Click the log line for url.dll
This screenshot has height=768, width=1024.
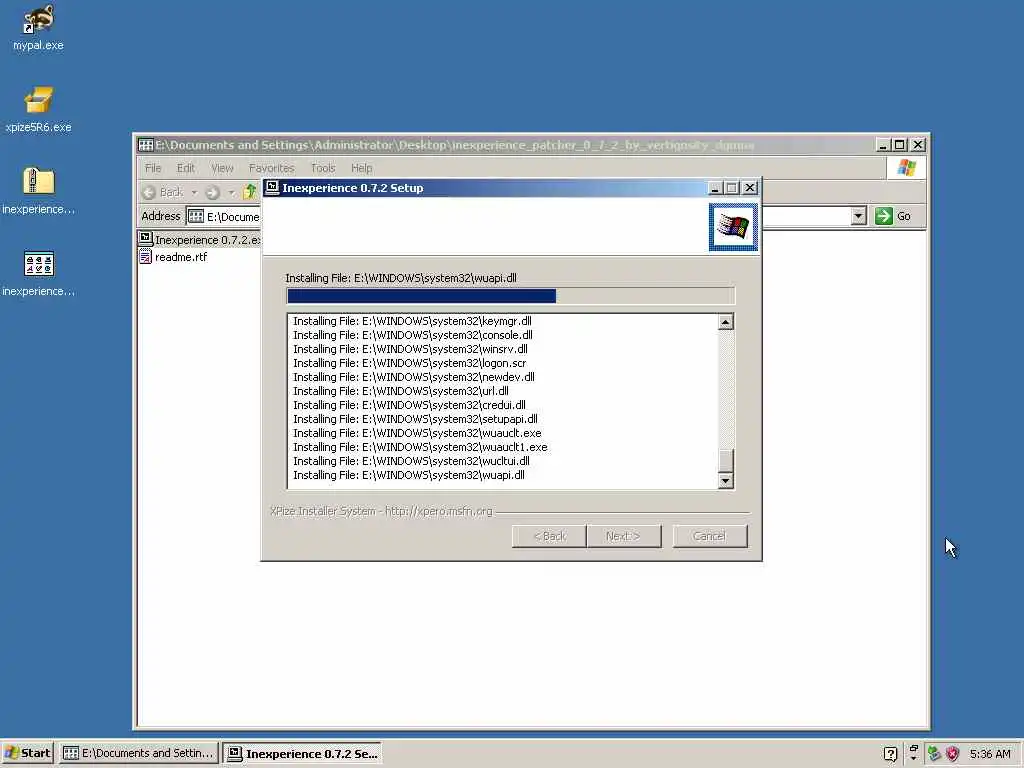click(401, 391)
